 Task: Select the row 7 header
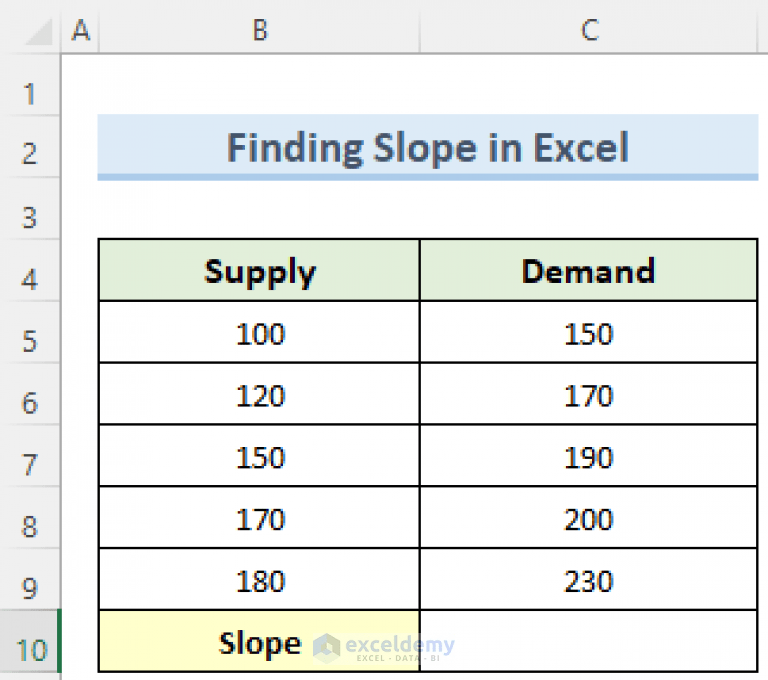click(30, 465)
